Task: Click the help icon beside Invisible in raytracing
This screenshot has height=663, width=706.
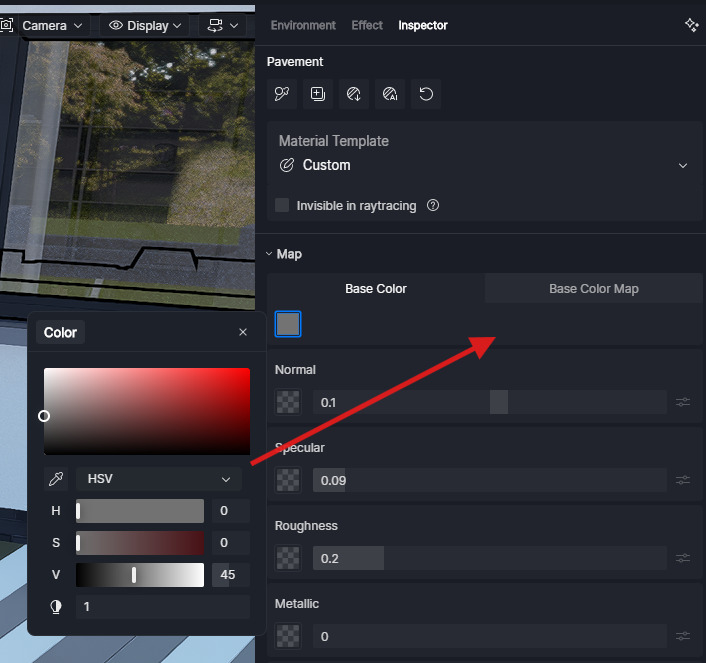Action: pos(433,205)
